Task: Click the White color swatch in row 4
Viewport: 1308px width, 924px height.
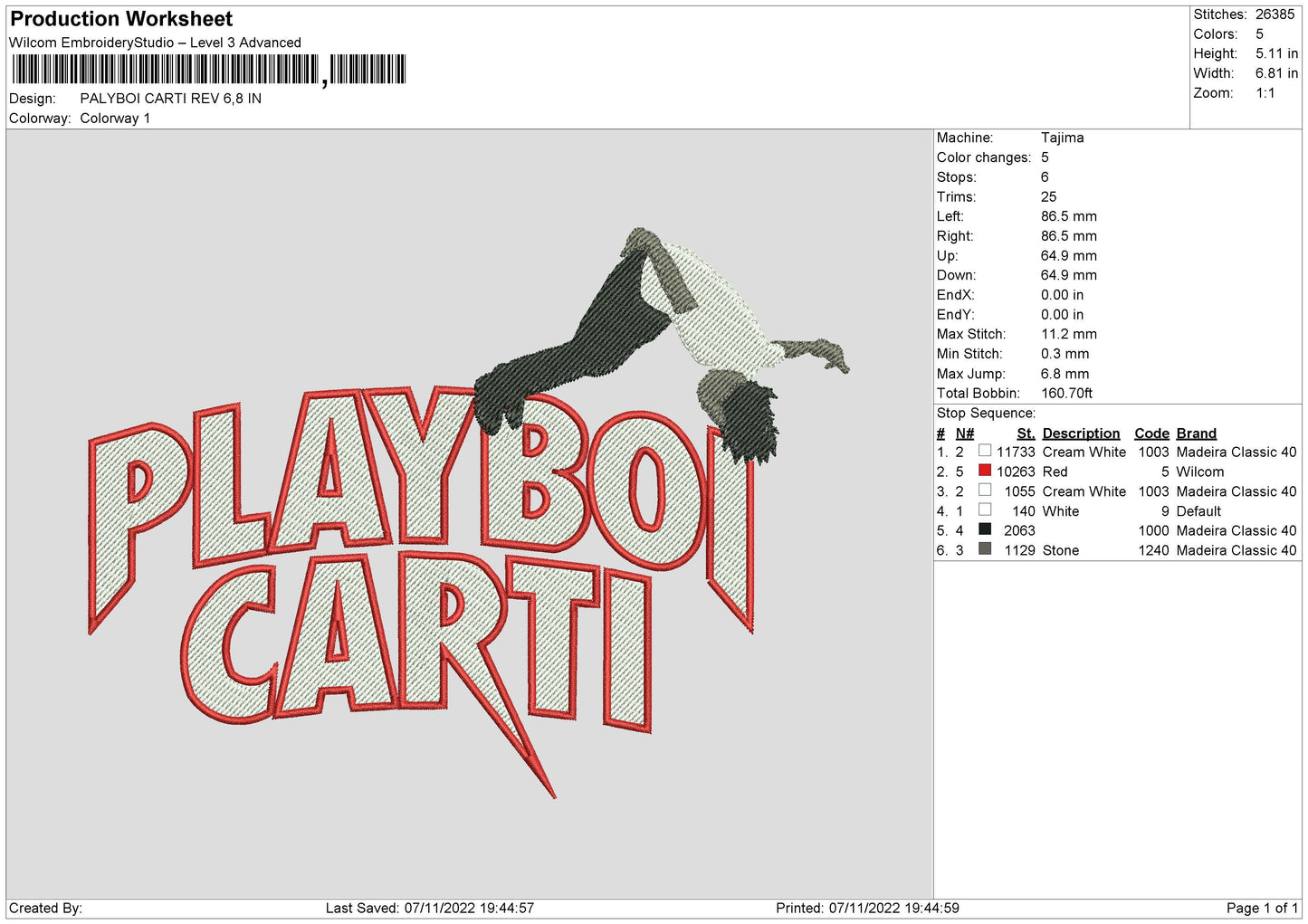Action: tap(985, 510)
